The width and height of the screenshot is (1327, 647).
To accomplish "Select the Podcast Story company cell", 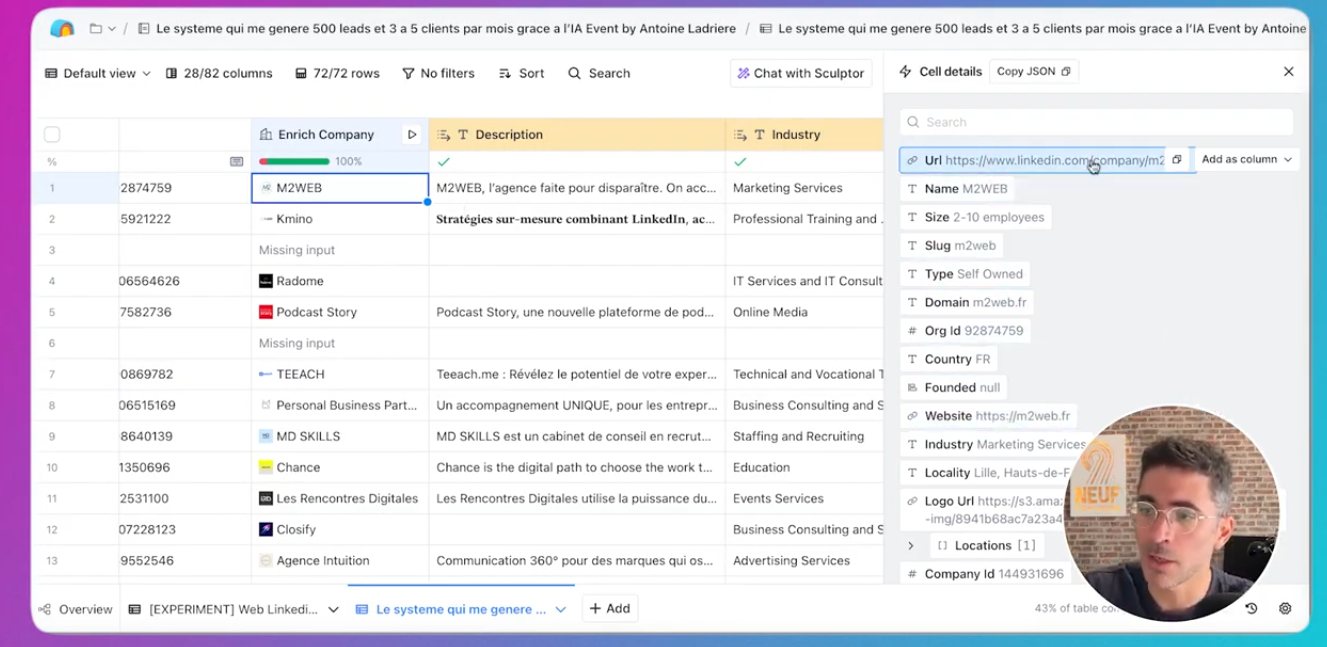I will click(340, 312).
